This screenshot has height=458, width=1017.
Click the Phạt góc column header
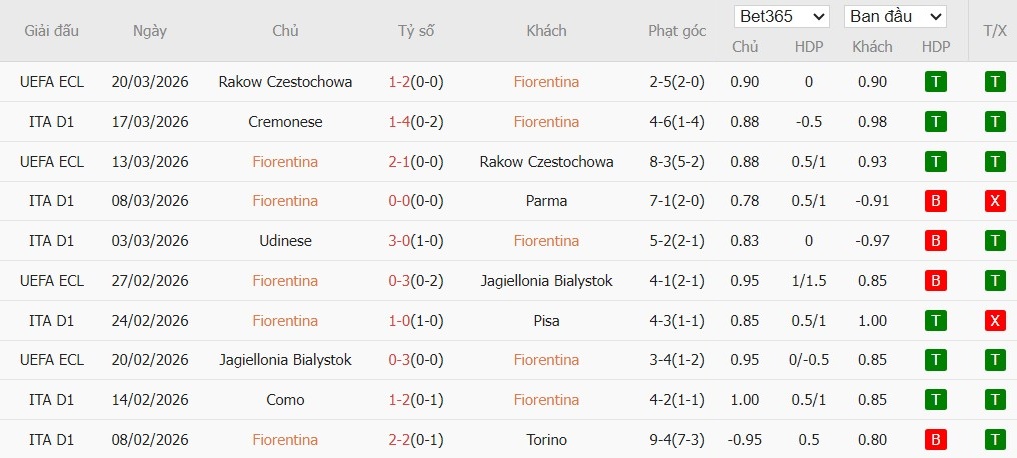677,31
